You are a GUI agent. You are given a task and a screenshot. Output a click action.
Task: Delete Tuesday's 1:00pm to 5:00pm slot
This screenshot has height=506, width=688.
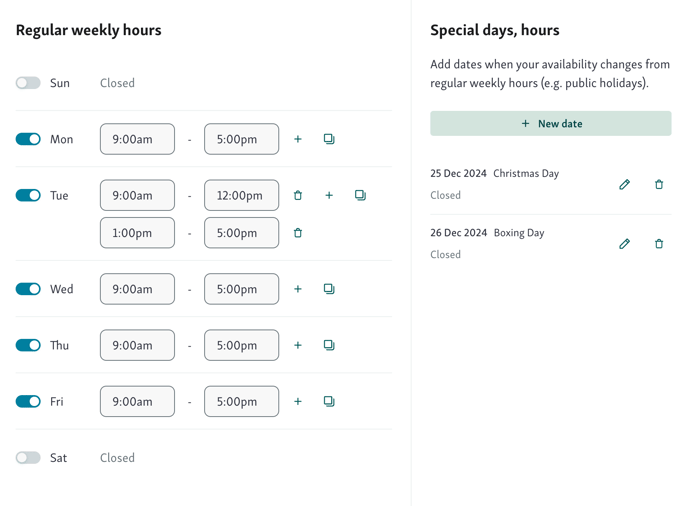click(x=297, y=233)
